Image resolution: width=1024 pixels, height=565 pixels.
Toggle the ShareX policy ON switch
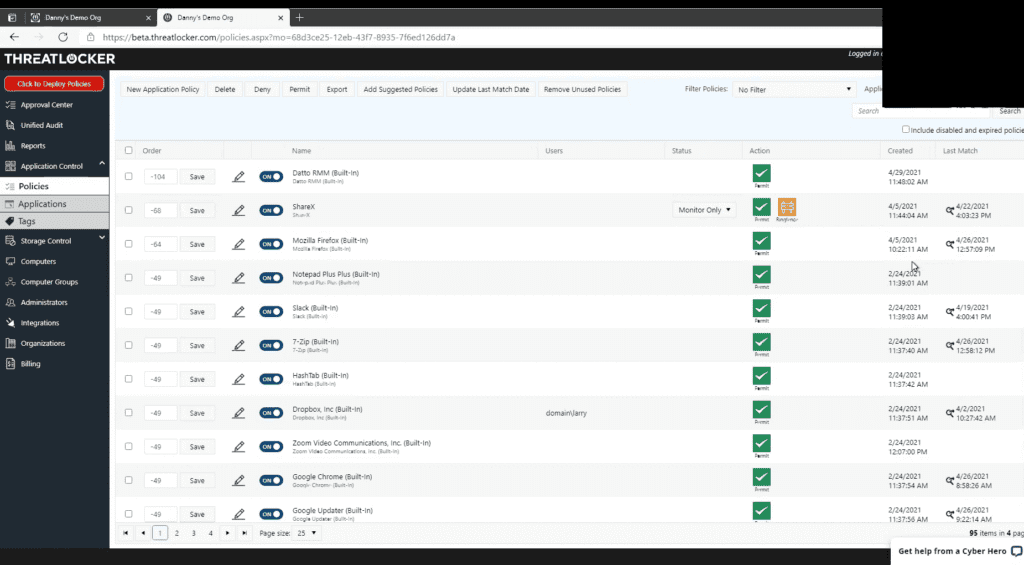pos(271,210)
